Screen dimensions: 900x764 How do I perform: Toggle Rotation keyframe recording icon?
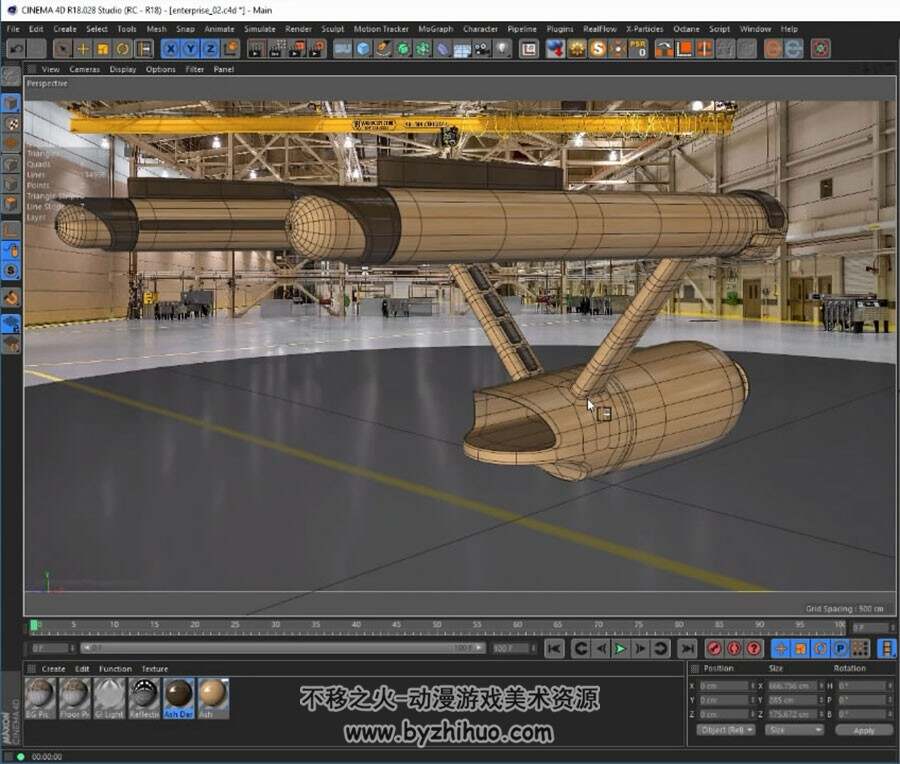coord(820,649)
